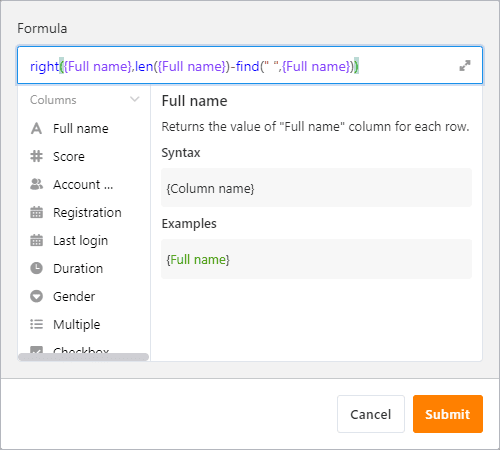Click the {Full name} example text
This screenshot has width=500, height=450.
point(198,259)
